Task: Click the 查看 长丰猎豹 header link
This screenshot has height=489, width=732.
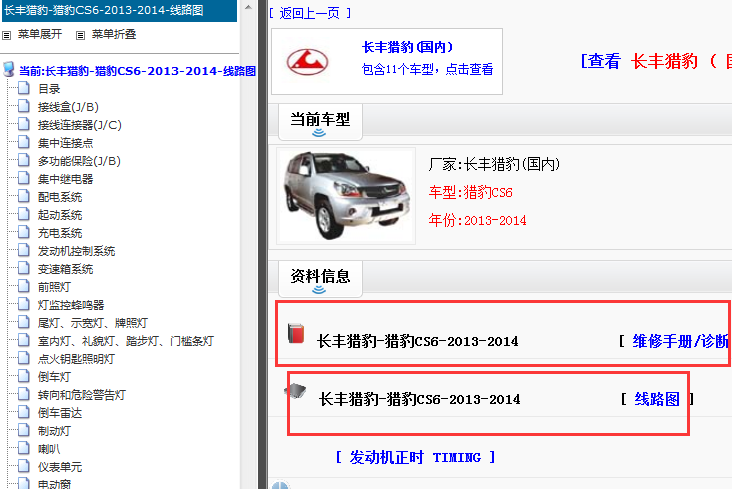Action: pos(656,61)
